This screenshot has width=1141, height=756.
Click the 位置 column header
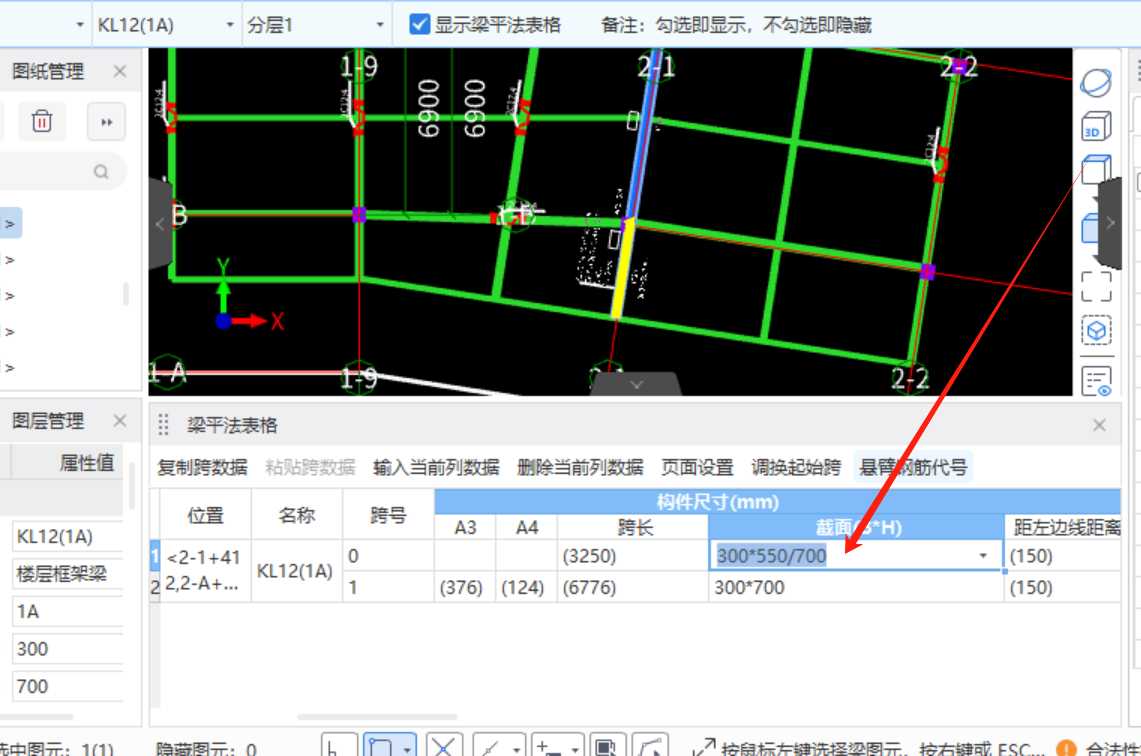(205, 515)
